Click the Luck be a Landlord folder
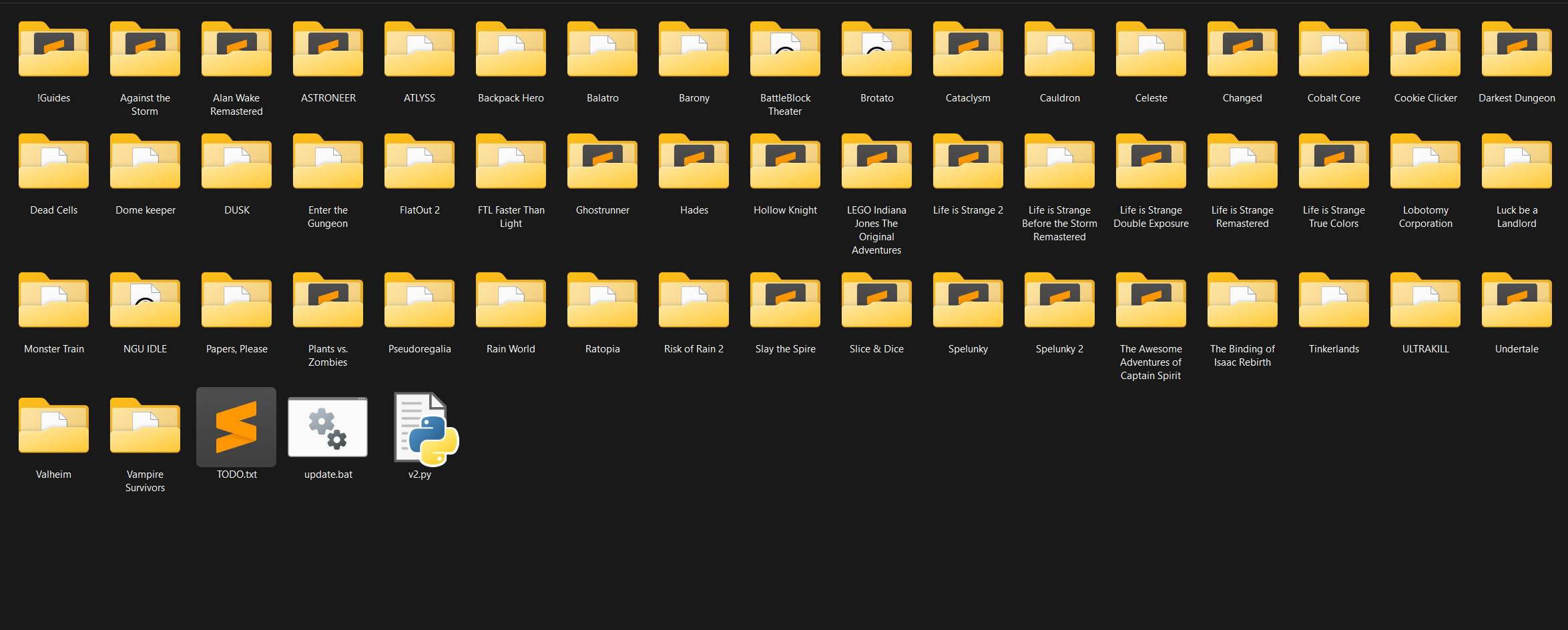The width and height of the screenshot is (1568, 630). [1517, 161]
